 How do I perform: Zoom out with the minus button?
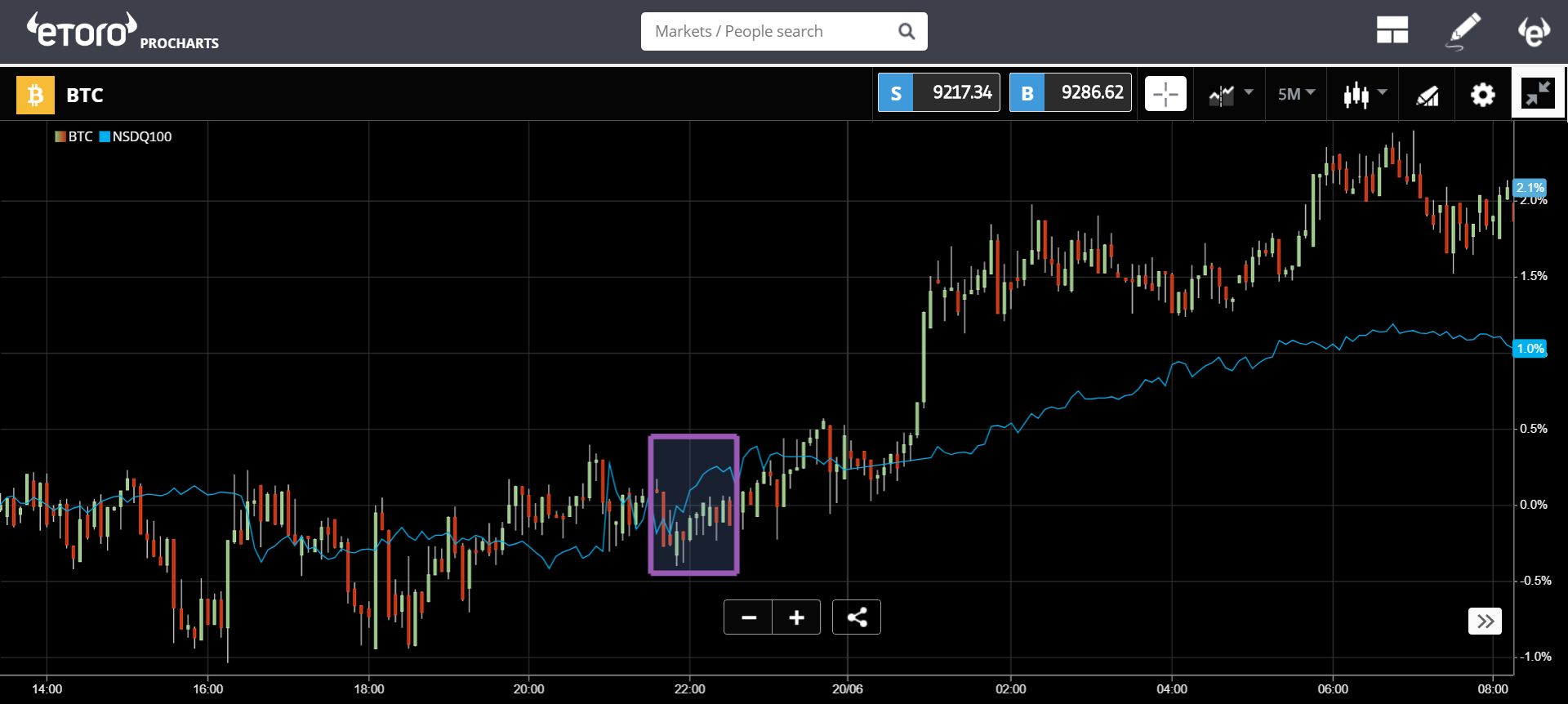point(748,617)
